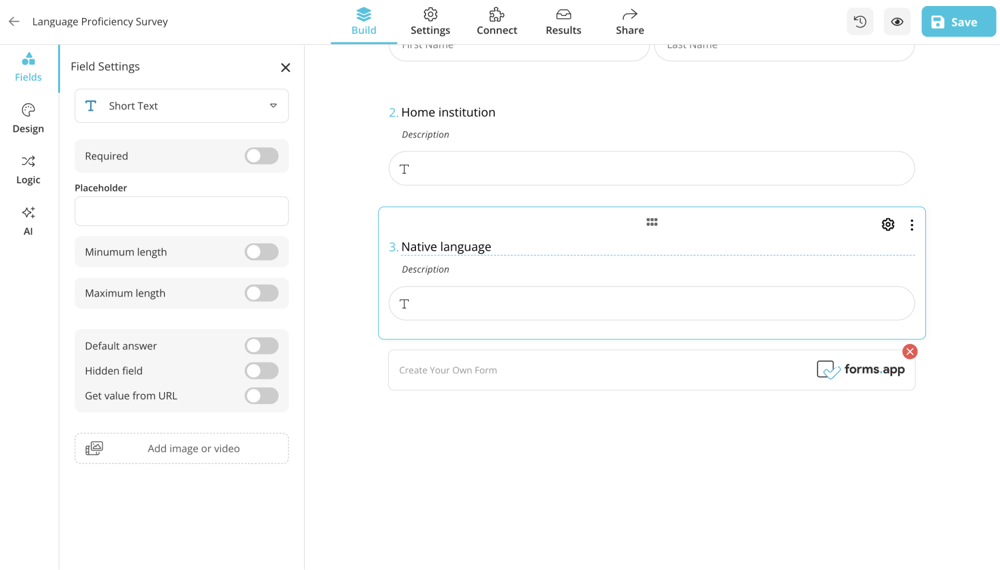The width and height of the screenshot is (1000, 570).
Task: Go to the Results tab
Action: tap(563, 22)
